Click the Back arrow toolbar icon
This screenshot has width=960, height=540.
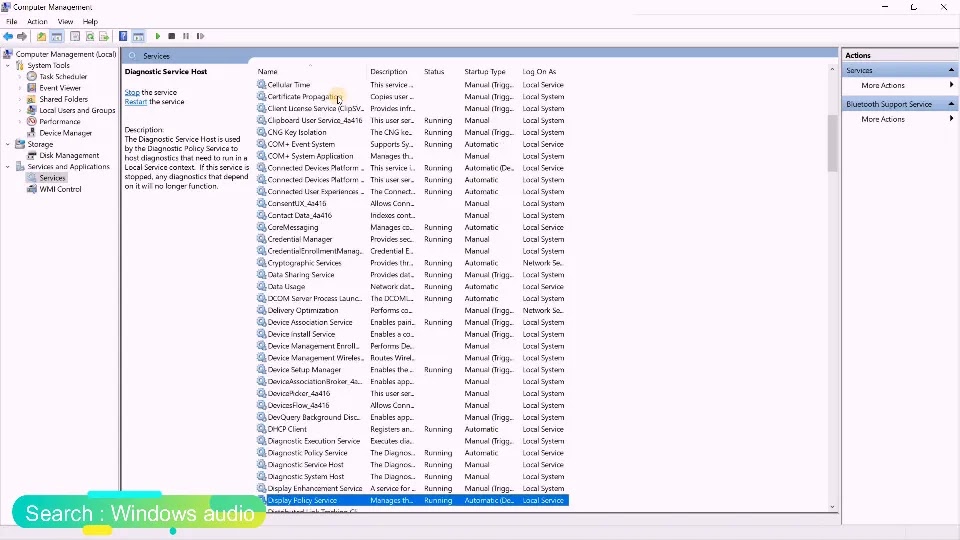point(8,36)
